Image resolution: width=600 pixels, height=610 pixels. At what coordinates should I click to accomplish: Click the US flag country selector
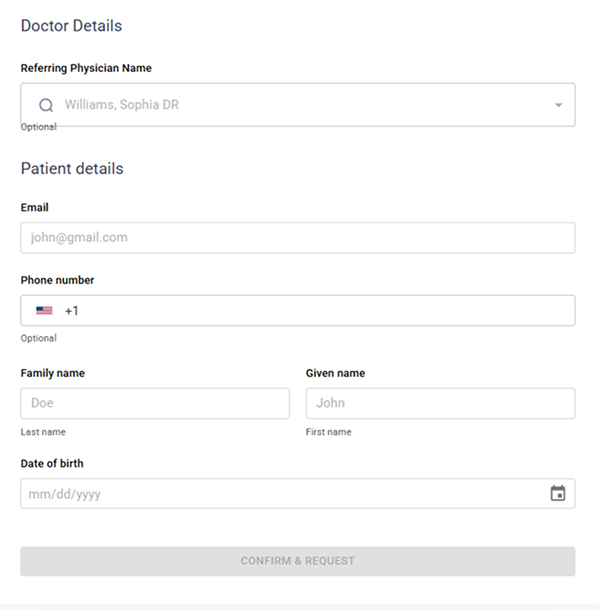click(44, 311)
